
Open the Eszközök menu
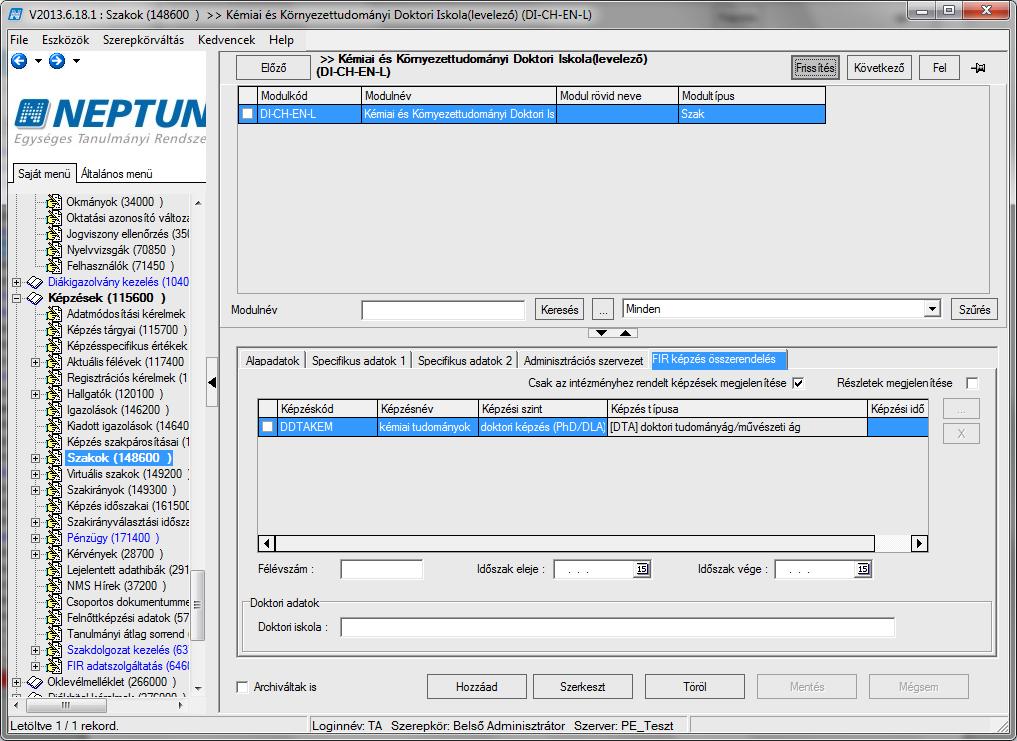(66, 40)
